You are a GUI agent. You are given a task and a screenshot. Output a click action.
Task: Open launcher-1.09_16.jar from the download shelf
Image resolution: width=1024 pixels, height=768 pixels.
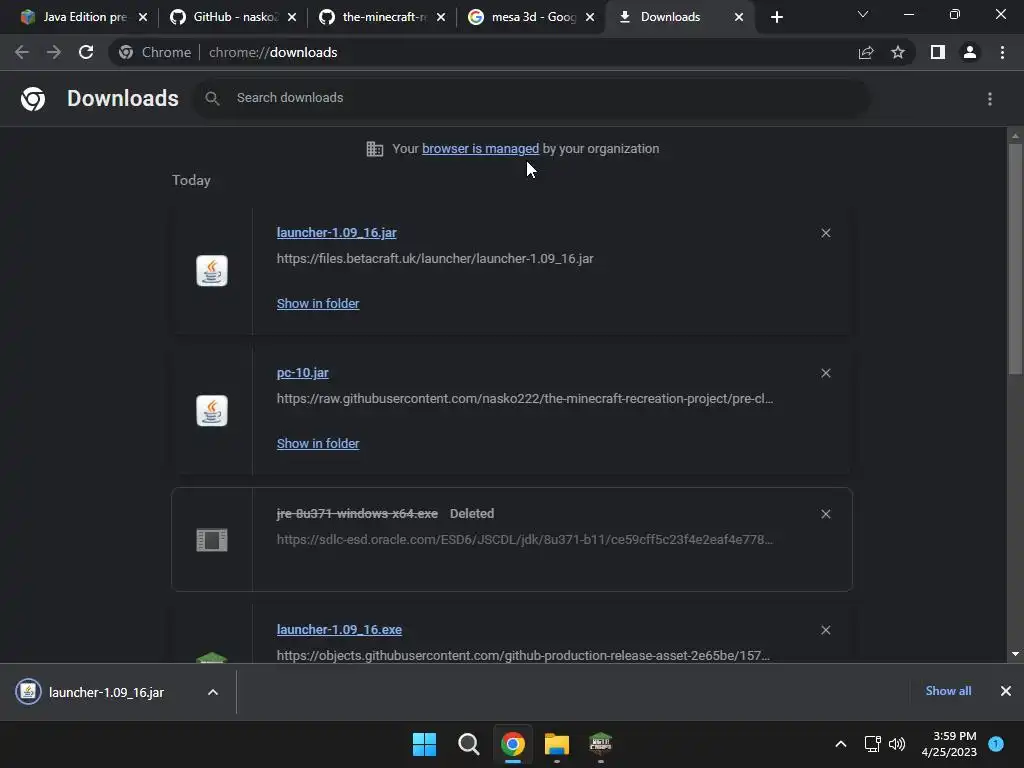pos(106,692)
